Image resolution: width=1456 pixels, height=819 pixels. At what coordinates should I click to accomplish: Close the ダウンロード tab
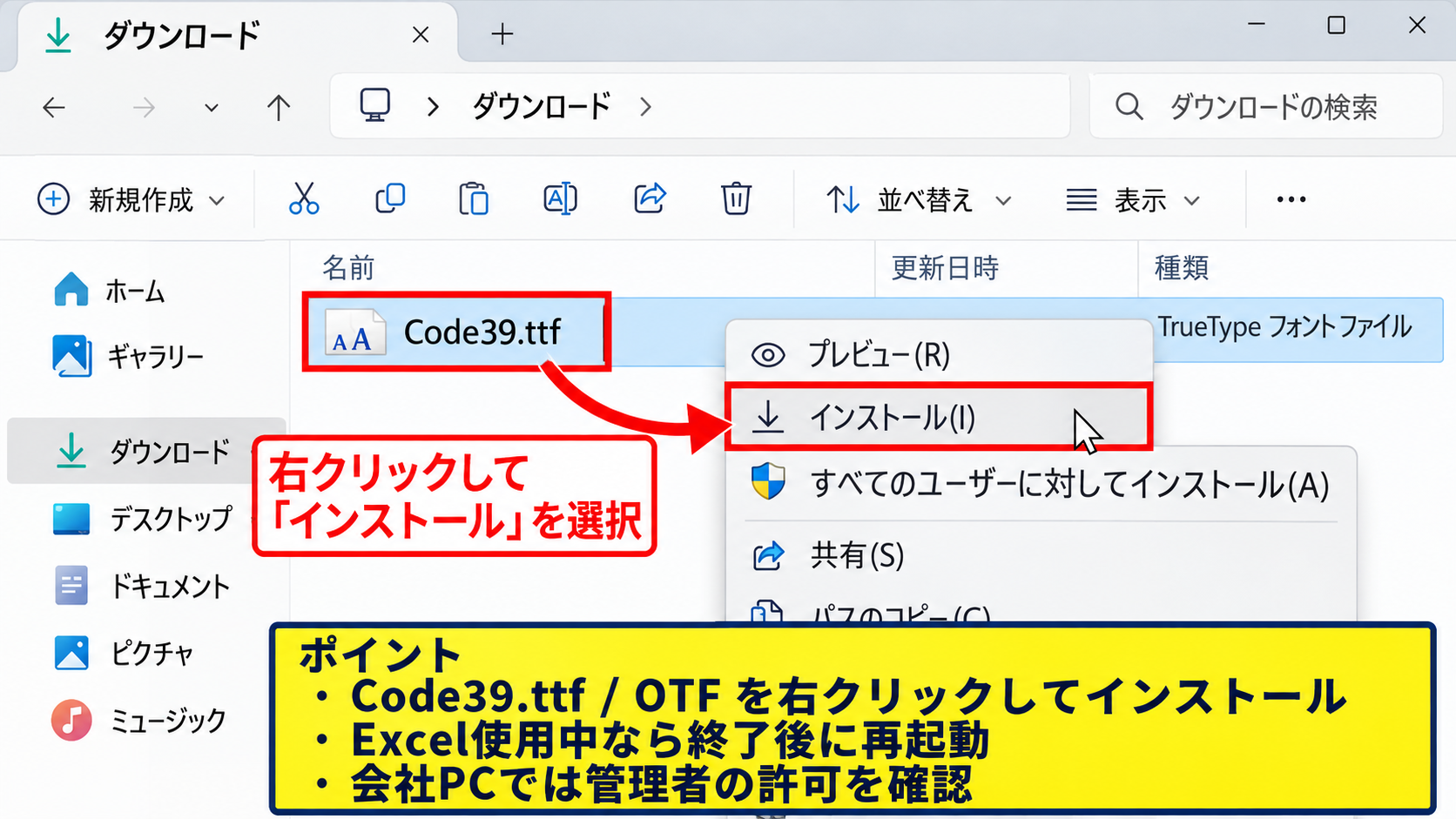point(421,35)
